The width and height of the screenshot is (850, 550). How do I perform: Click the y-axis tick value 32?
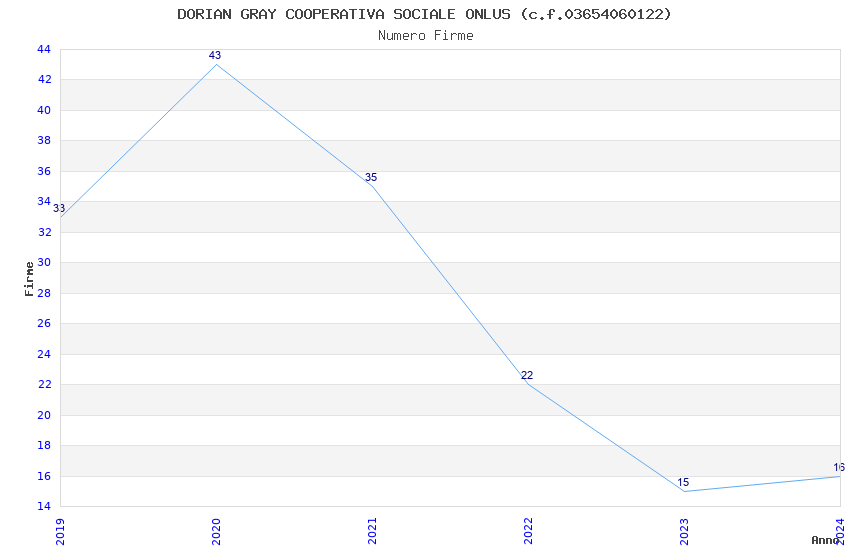point(44,232)
